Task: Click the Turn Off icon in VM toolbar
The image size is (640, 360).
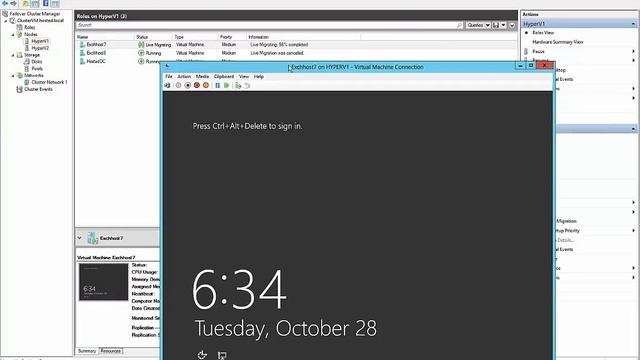Action: [187, 85]
